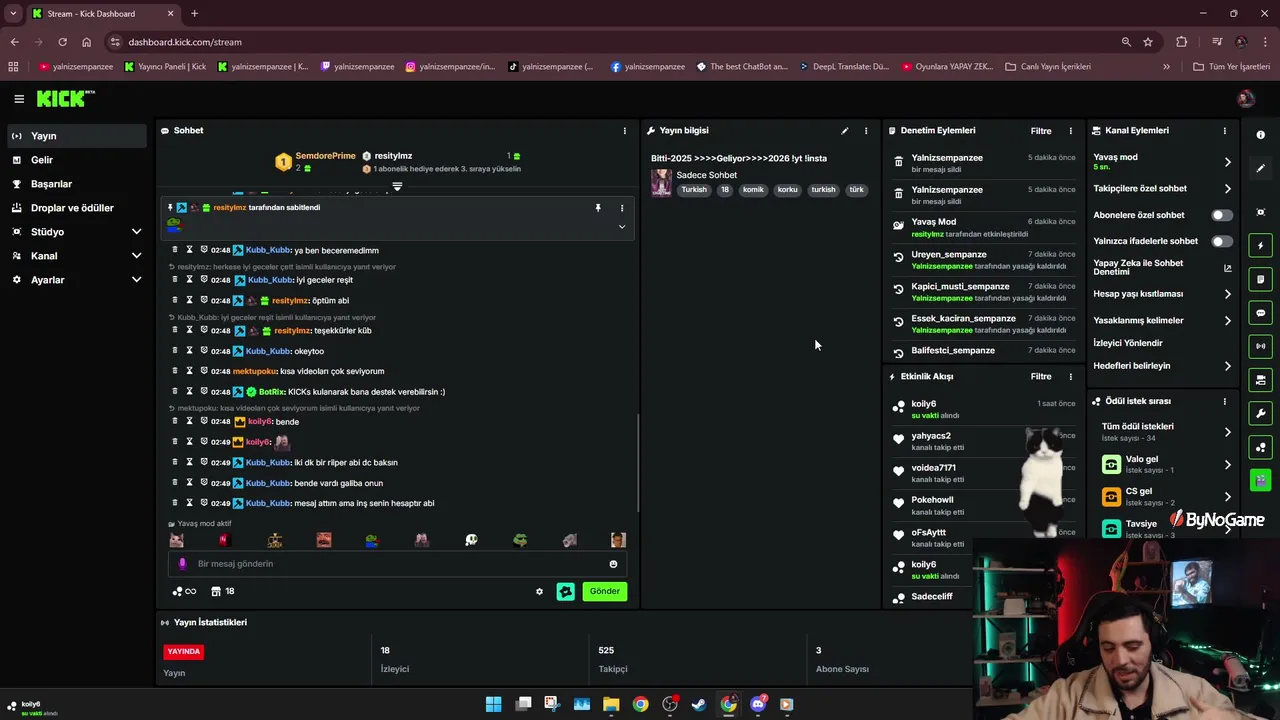Open Steam from the taskbar
Viewport: 1280px width, 720px height.
tap(699, 704)
